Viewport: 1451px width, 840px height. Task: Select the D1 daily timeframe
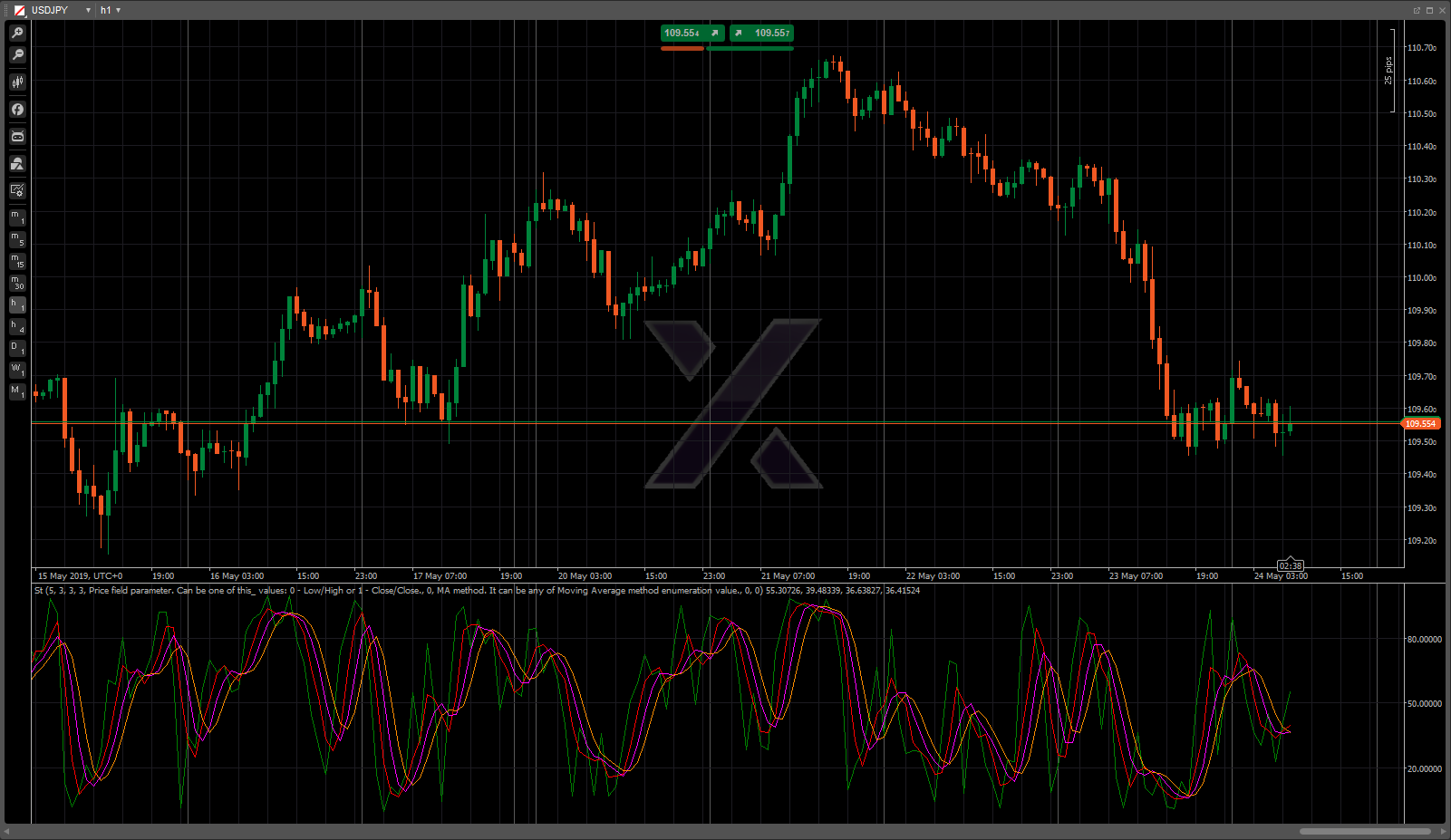pyautogui.click(x=17, y=348)
